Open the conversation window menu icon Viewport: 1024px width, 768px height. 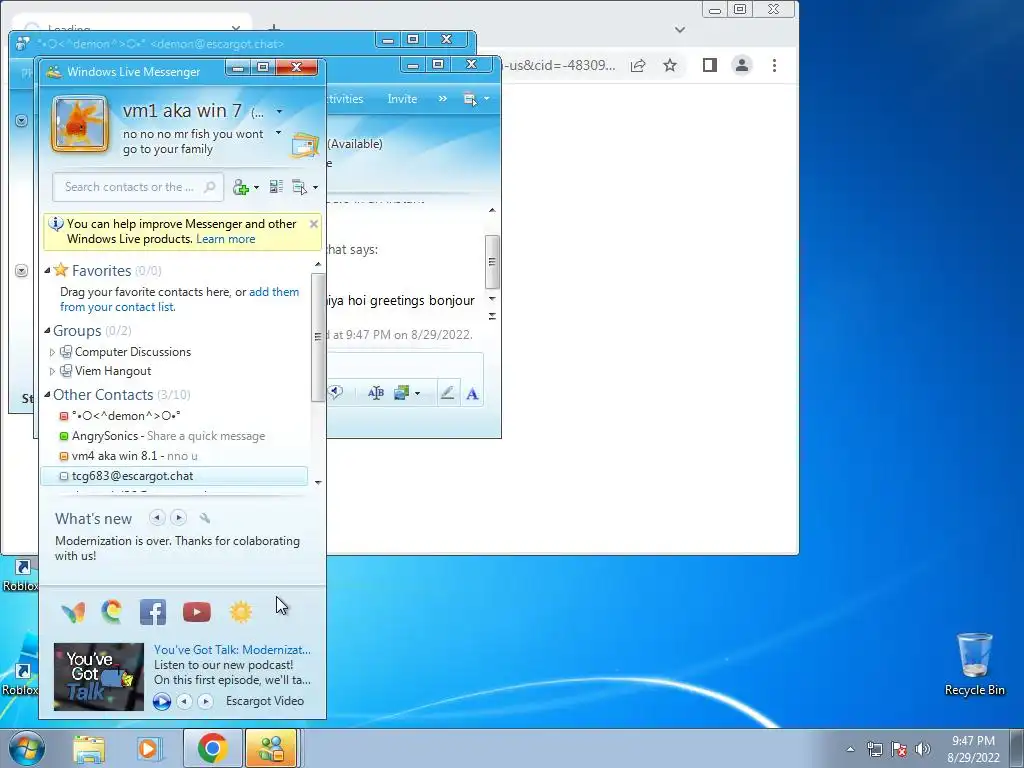pyautogui.click(x=470, y=99)
